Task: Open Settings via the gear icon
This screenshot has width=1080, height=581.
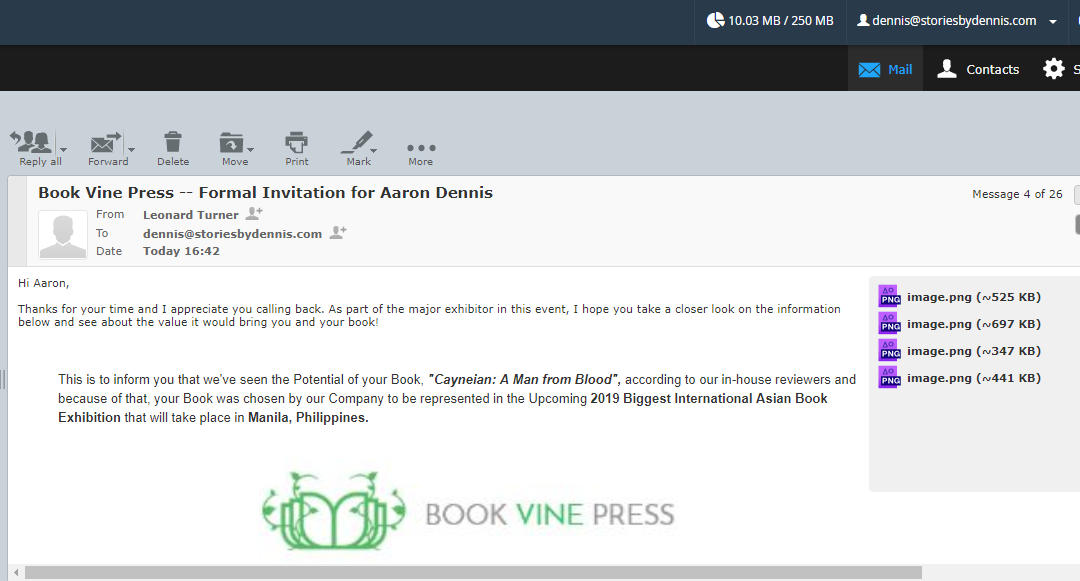Action: (x=1053, y=69)
